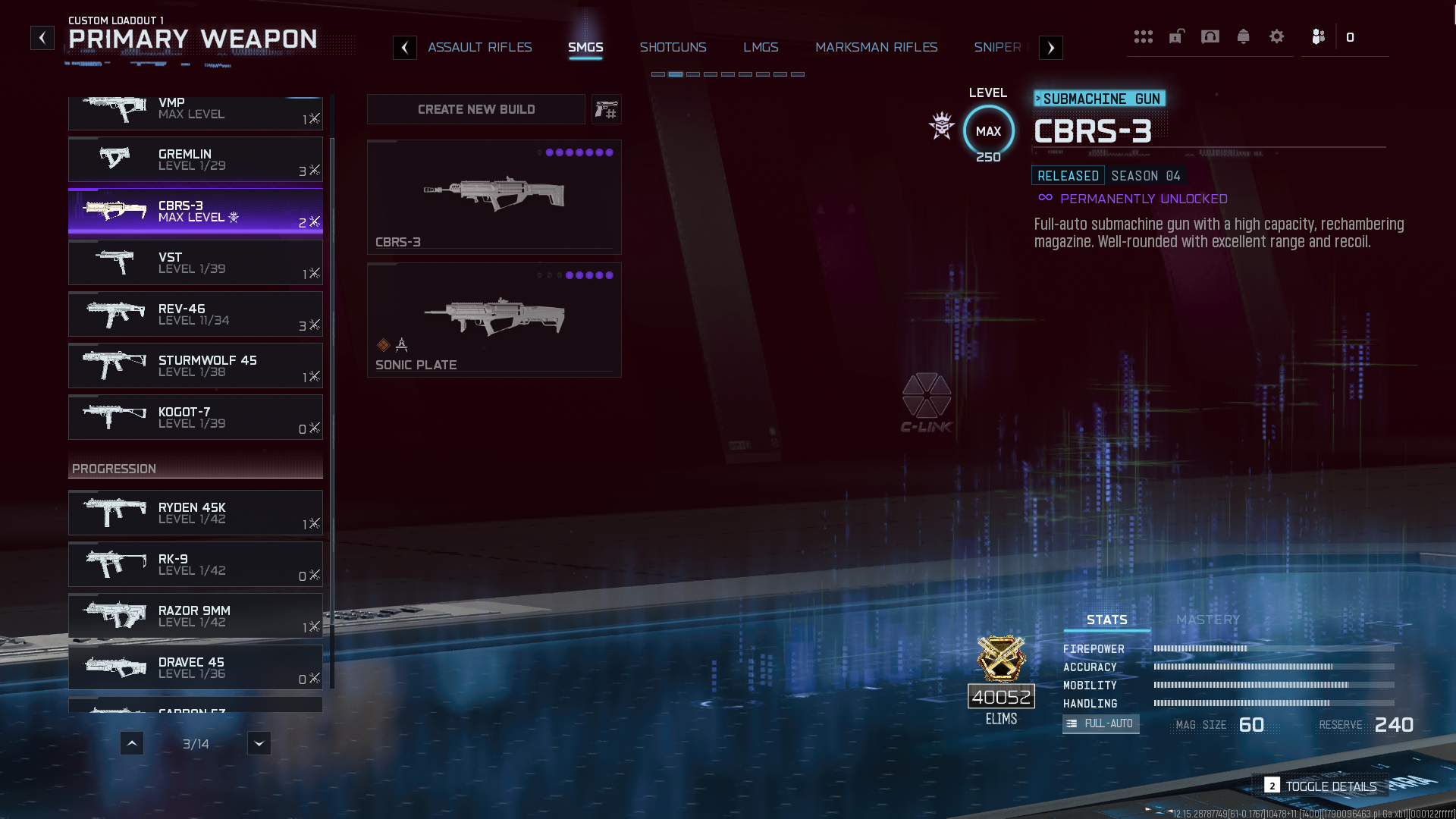Click the list page down arrow
This screenshot has height=819, width=1456.
click(259, 743)
